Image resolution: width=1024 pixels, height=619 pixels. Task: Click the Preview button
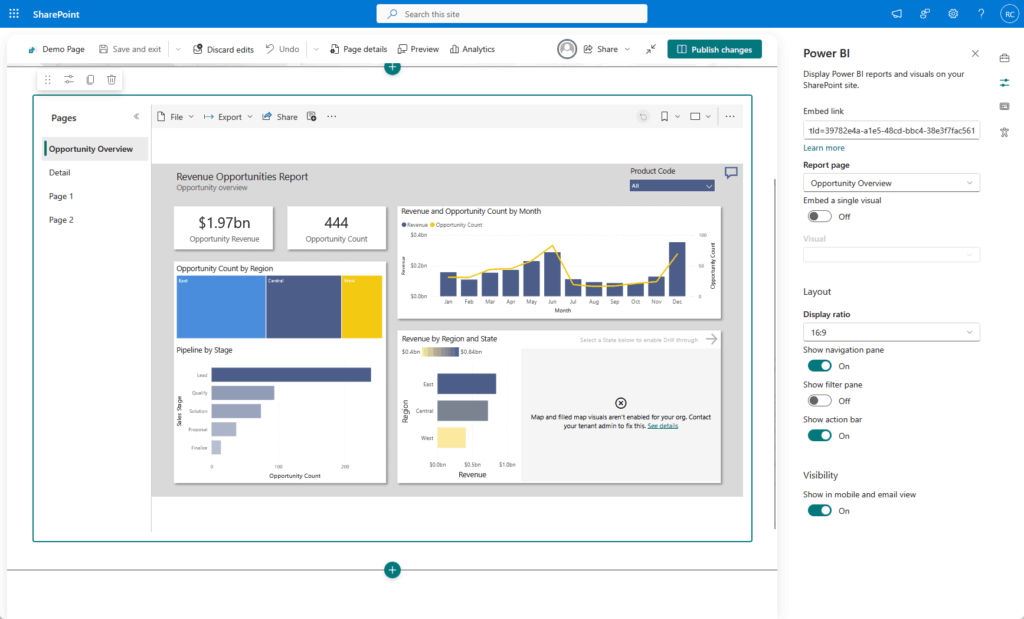[418, 49]
